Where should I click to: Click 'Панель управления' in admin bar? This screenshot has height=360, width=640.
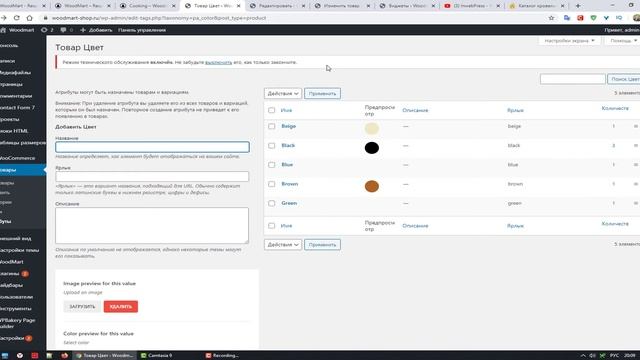pos(142,30)
